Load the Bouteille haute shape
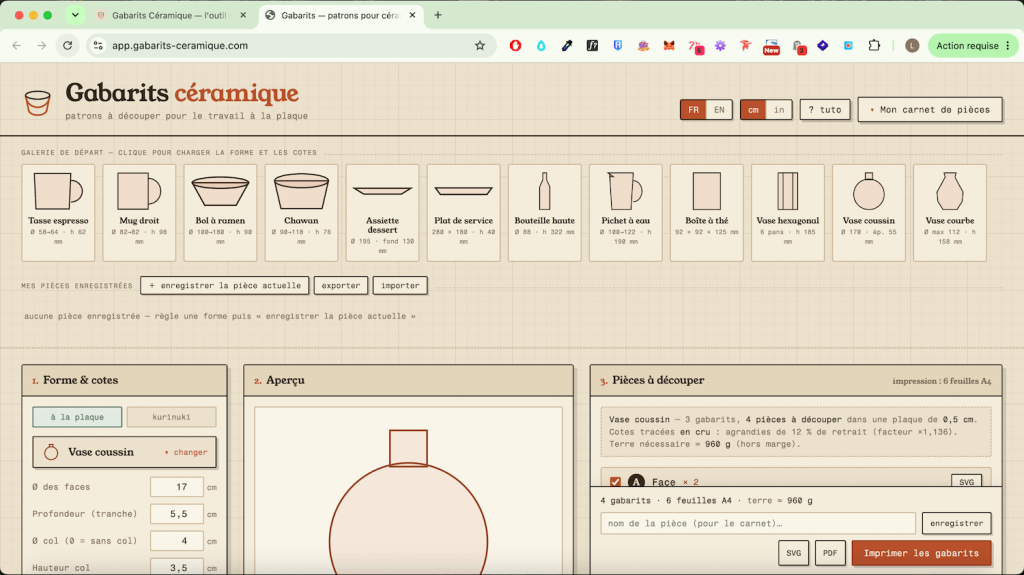Viewport: 1024px width, 575px height. pyautogui.click(x=544, y=212)
